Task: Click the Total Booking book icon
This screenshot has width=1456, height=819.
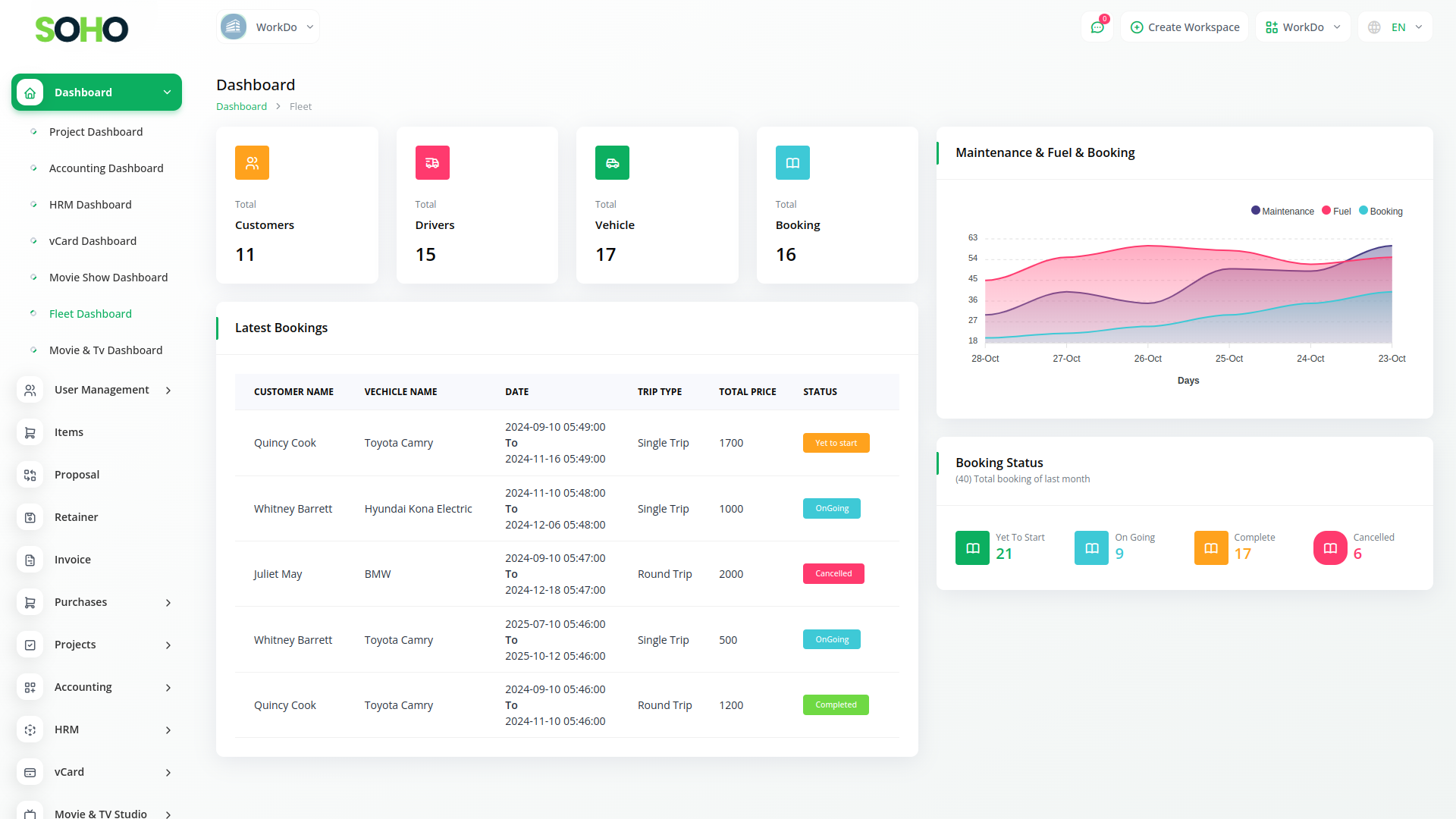Action: (x=792, y=163)
